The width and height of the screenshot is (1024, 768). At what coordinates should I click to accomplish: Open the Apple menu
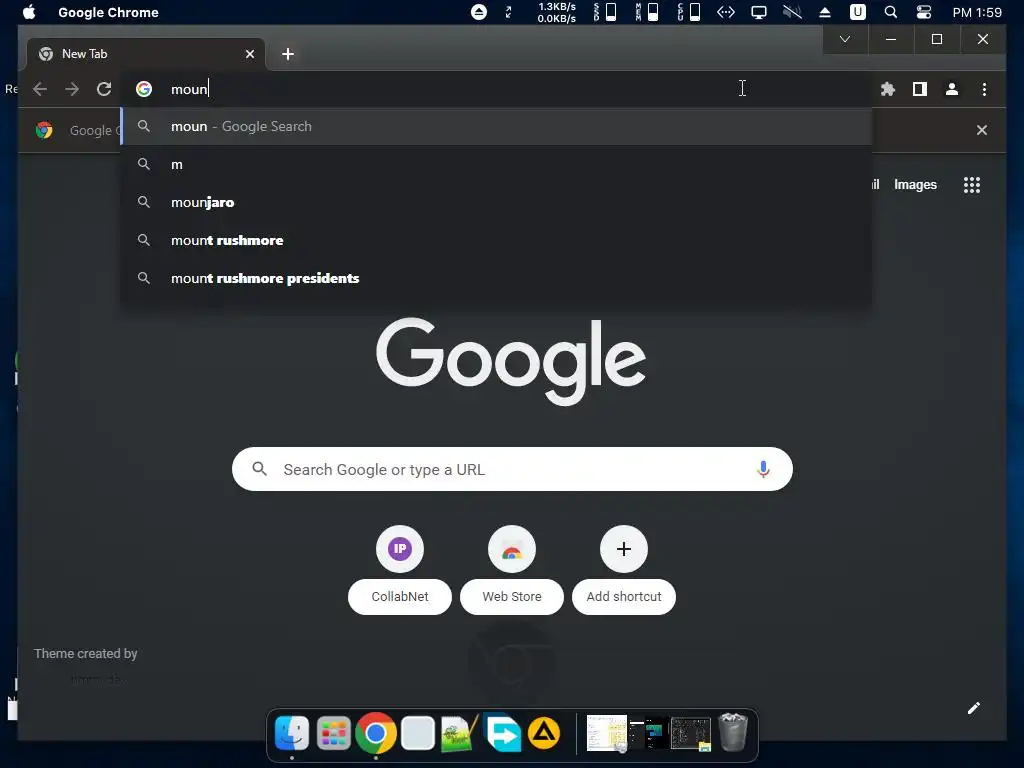(x=29, y=12)
